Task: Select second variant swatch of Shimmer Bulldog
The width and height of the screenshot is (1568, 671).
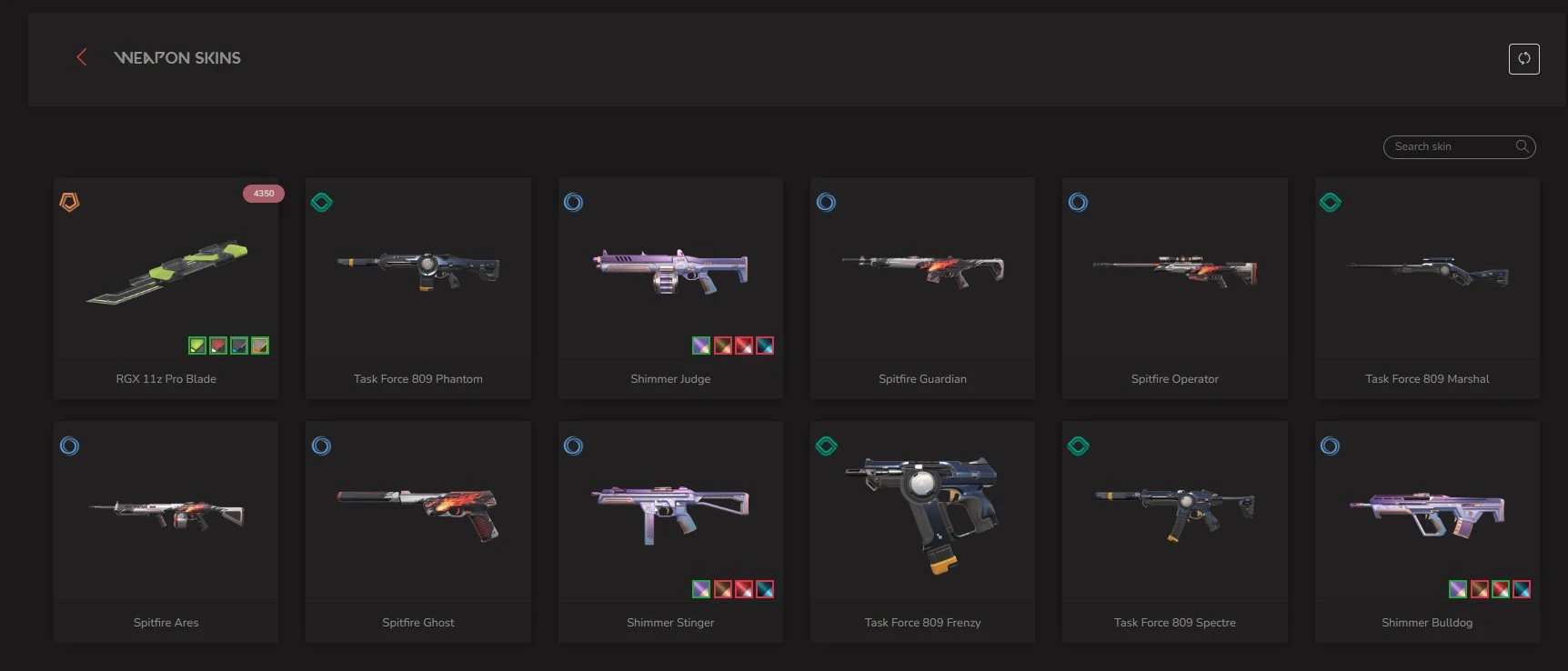Action: (x=1479, y=589)
